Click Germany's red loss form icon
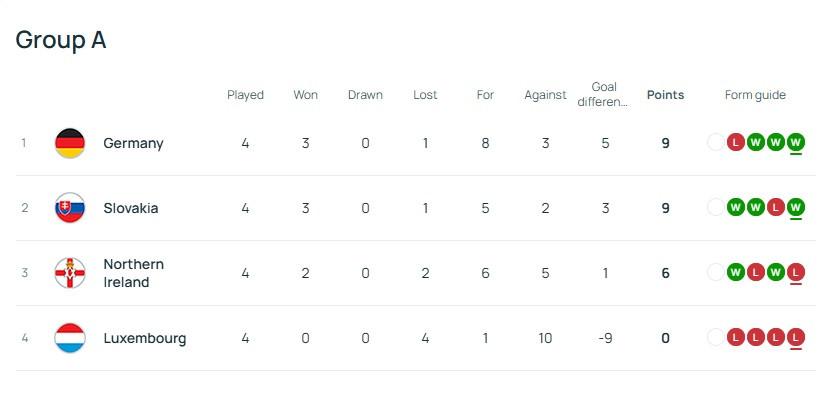 [736, 142]
